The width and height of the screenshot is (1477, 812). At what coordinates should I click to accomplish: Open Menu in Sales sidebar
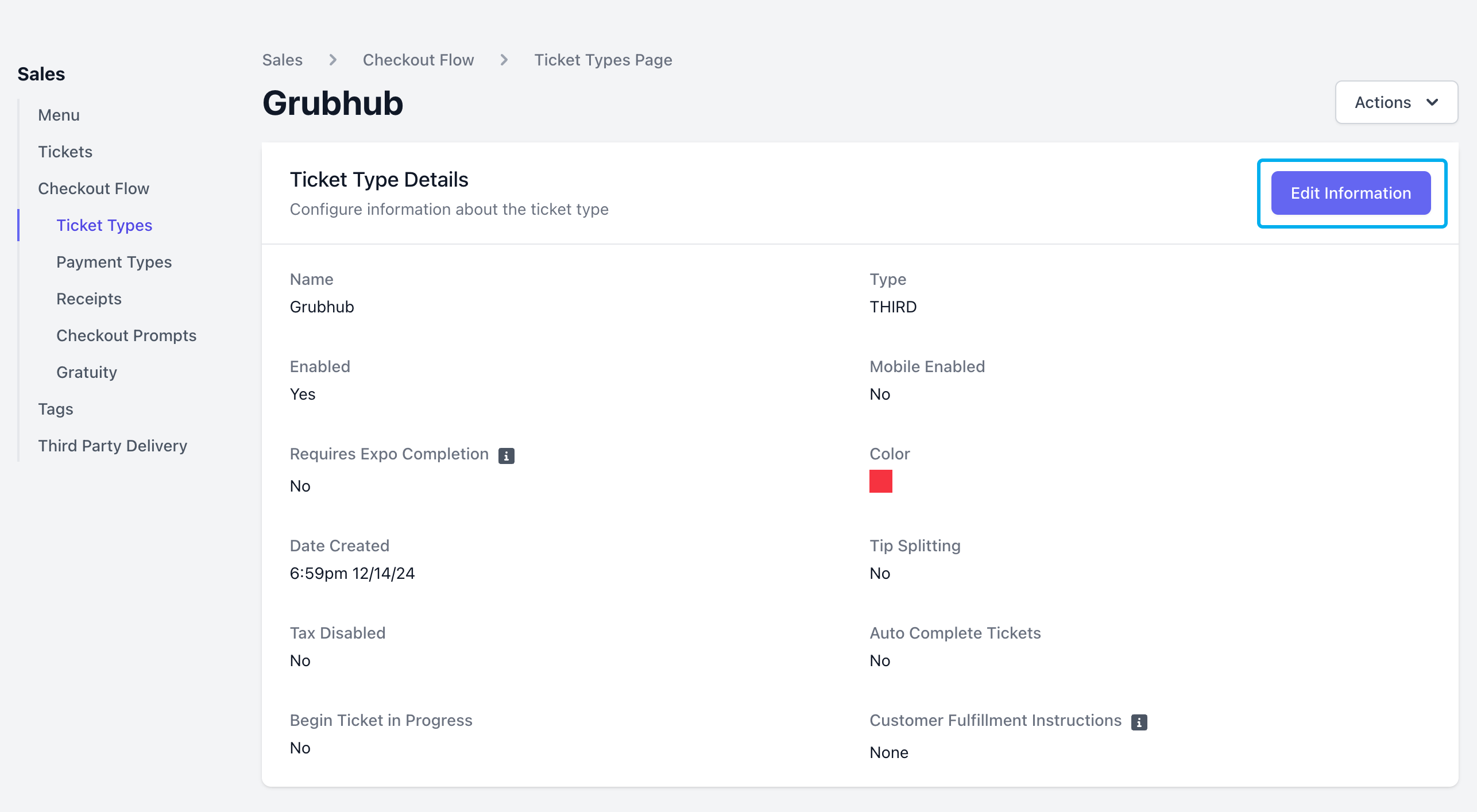[59, 115]
